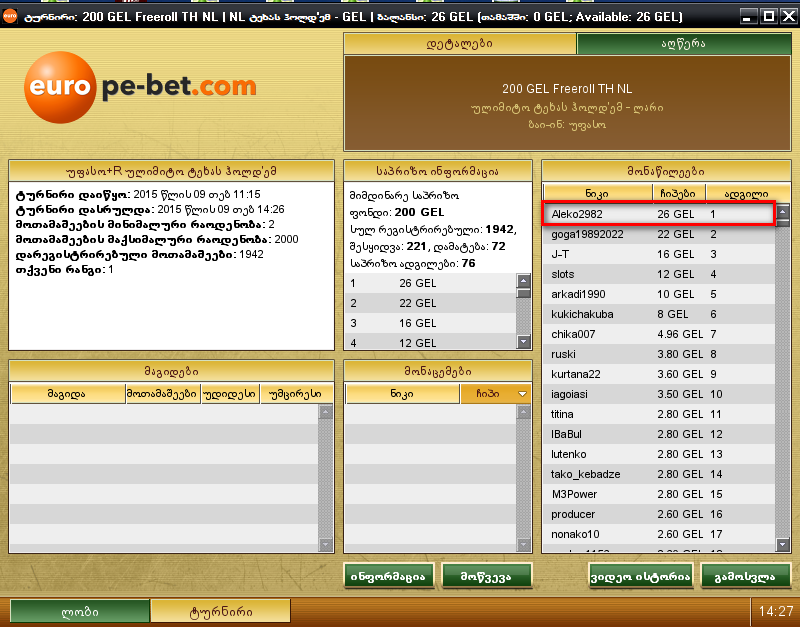Select player goga19892022 row
The width and height of the screenshot is (800, 627).
659,234
